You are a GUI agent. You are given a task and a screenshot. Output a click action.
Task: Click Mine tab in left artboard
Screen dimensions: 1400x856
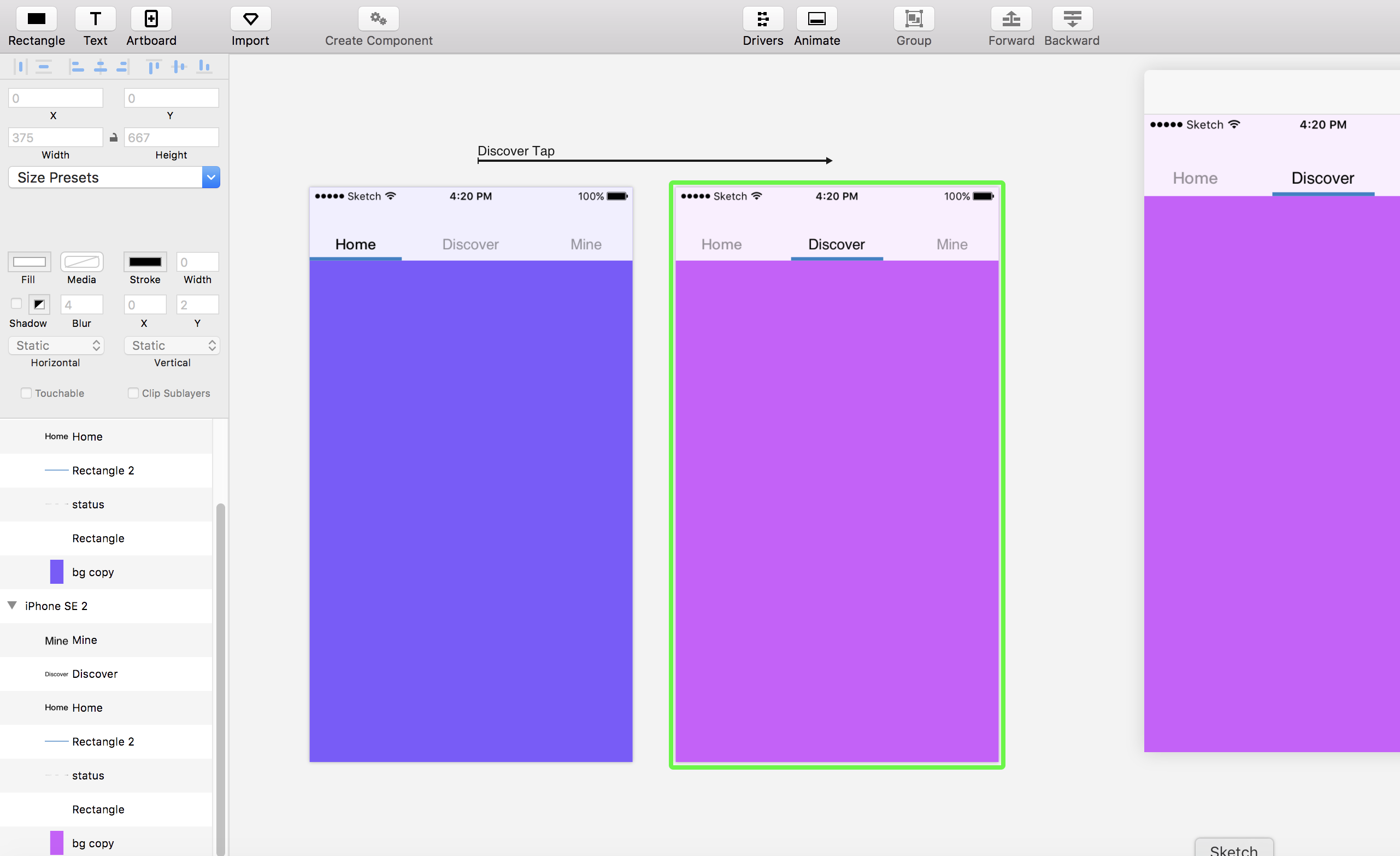[586, 244]
